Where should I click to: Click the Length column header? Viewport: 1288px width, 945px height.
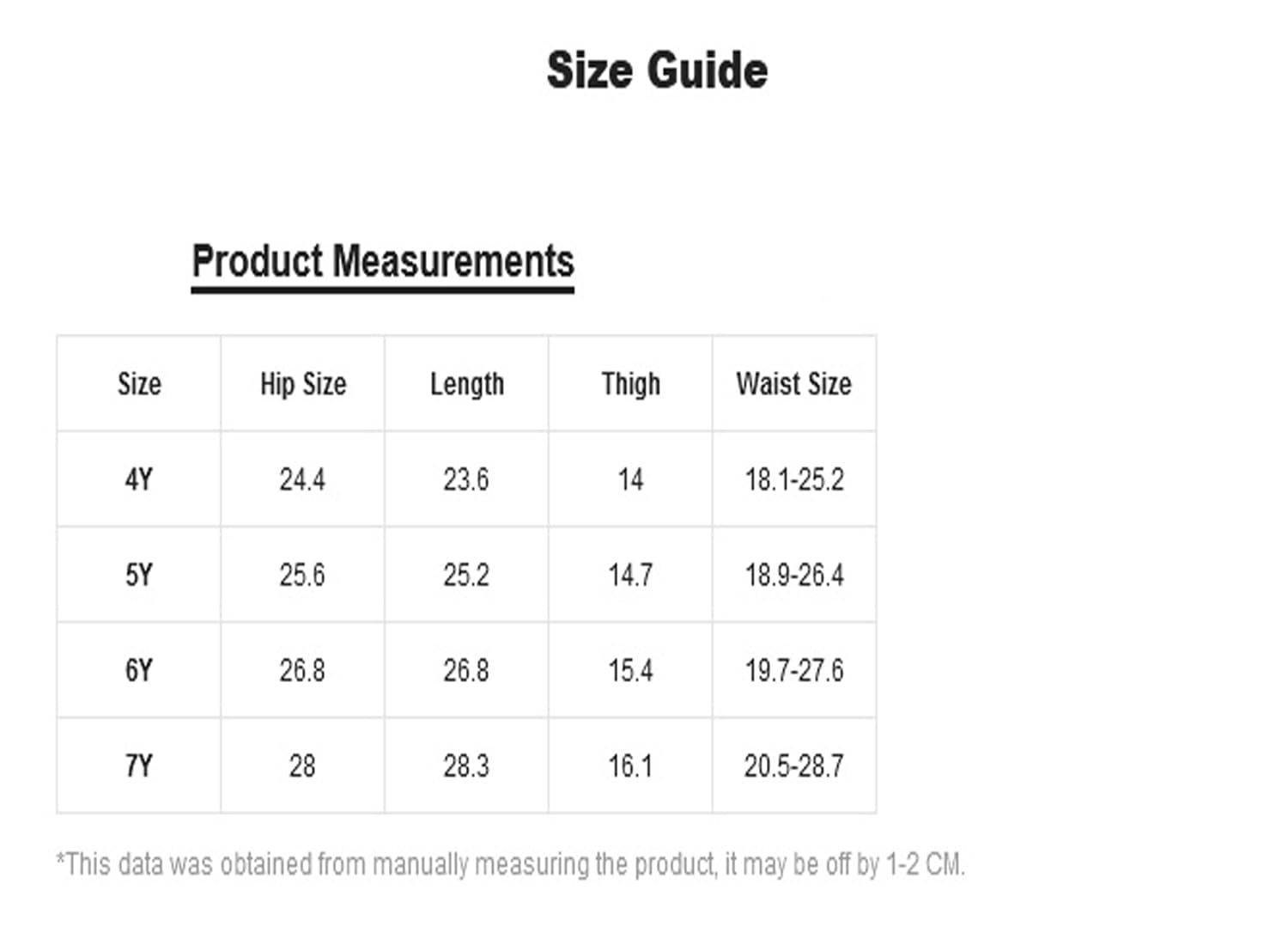point(467,384)
